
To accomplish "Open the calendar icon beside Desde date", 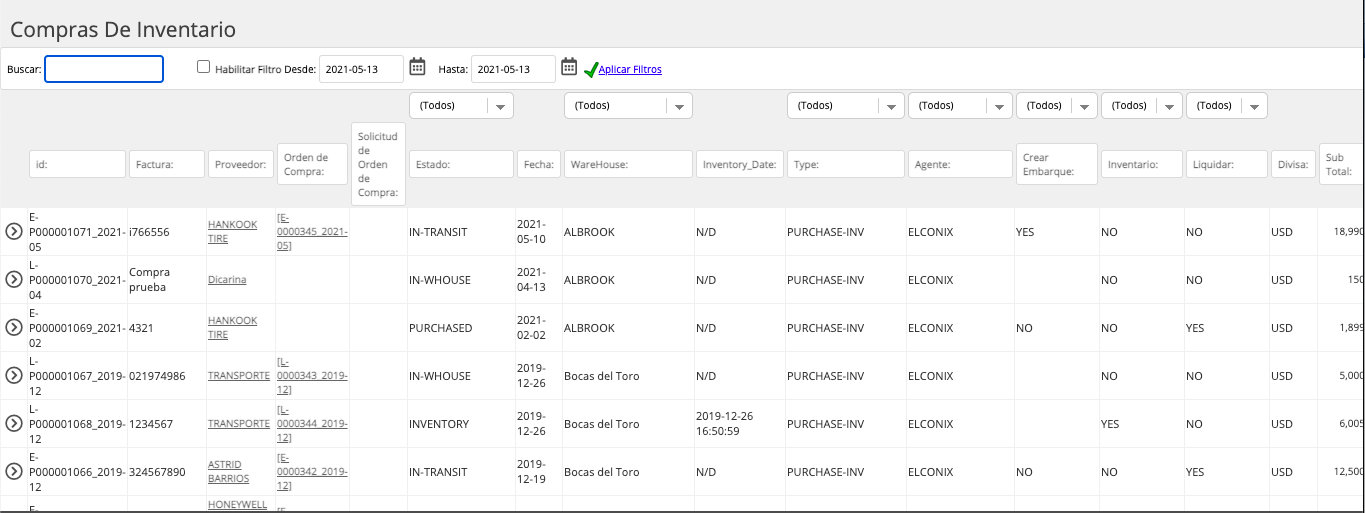I will [x=418, y=67].
